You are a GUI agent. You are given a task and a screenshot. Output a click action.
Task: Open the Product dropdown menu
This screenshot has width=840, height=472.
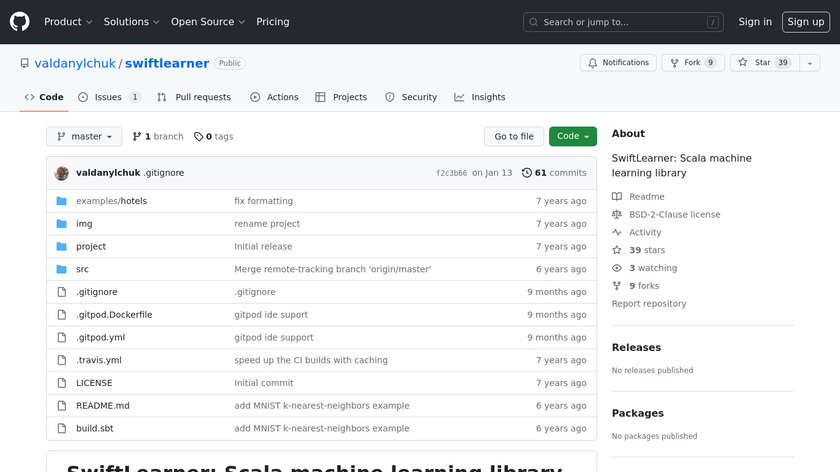click(68, 22)
